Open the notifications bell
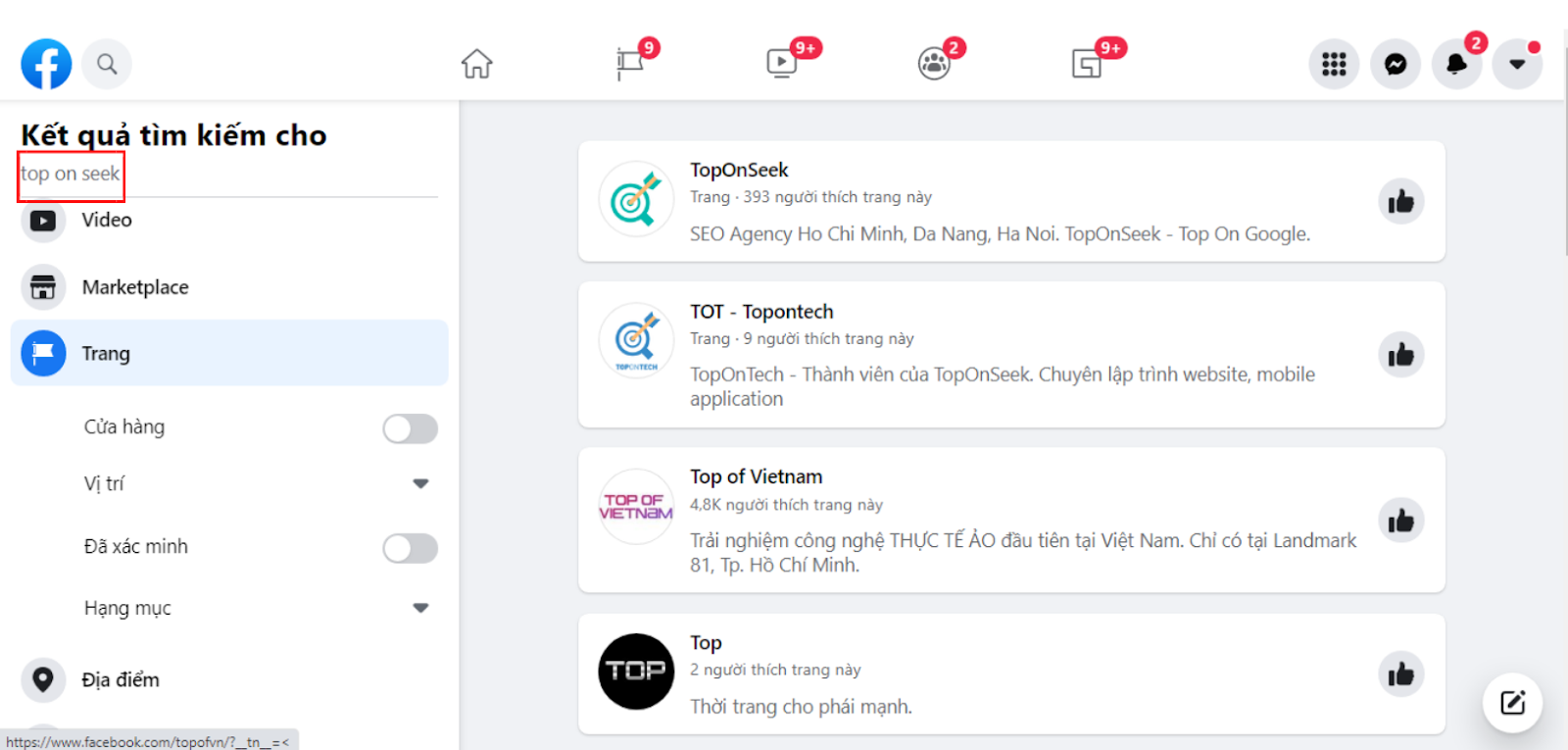Image resolution: width=1568 pixels, height=750 pixels. tap(1456, 65)
